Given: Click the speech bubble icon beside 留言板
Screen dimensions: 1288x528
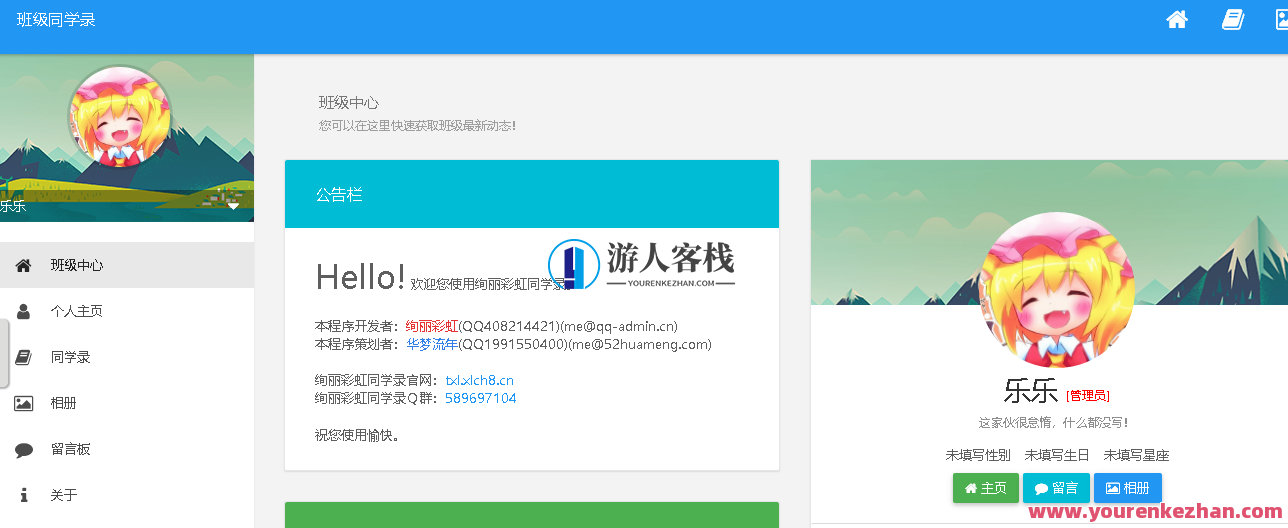Looking at the screenshot, I should (x=24, y=450).
